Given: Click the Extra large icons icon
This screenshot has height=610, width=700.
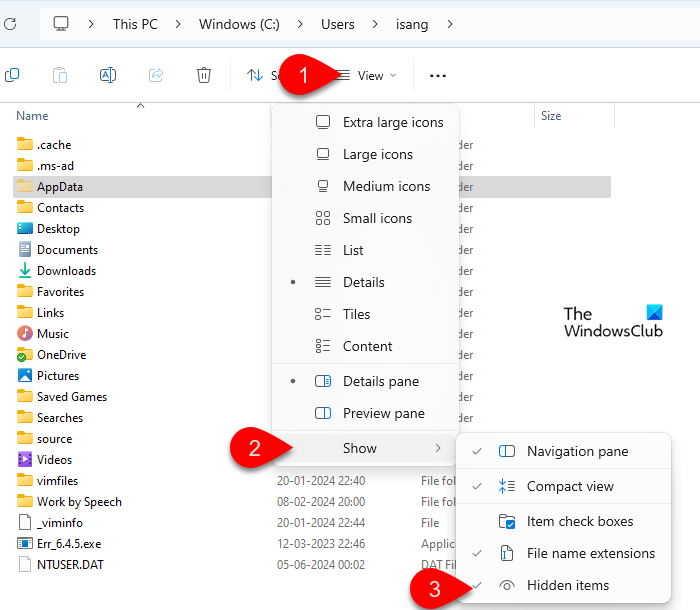Looking at the screenshot, I should pyautogui.click(x=323, y=122).
